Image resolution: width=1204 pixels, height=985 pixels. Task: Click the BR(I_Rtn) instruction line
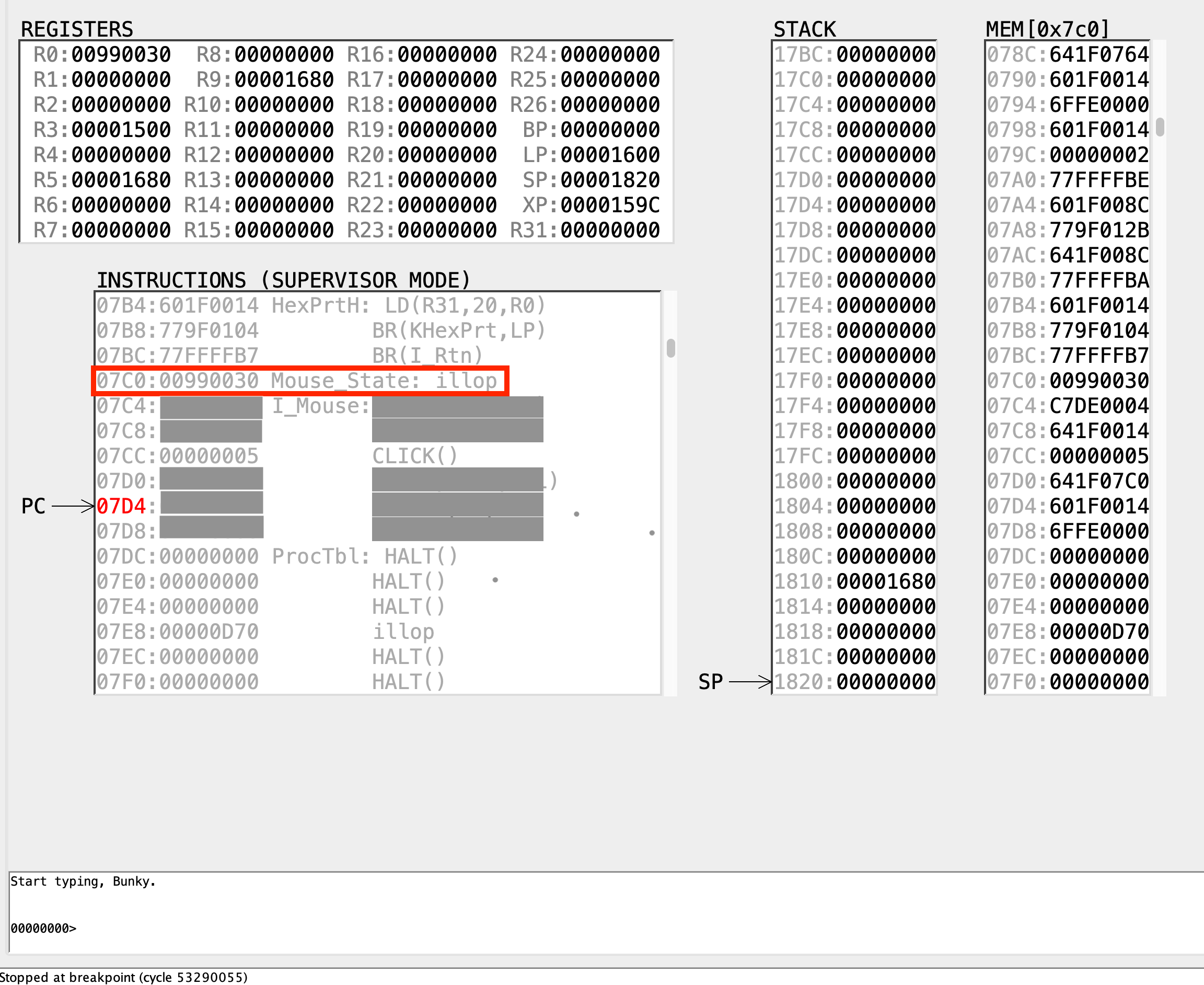coord(426,355)
